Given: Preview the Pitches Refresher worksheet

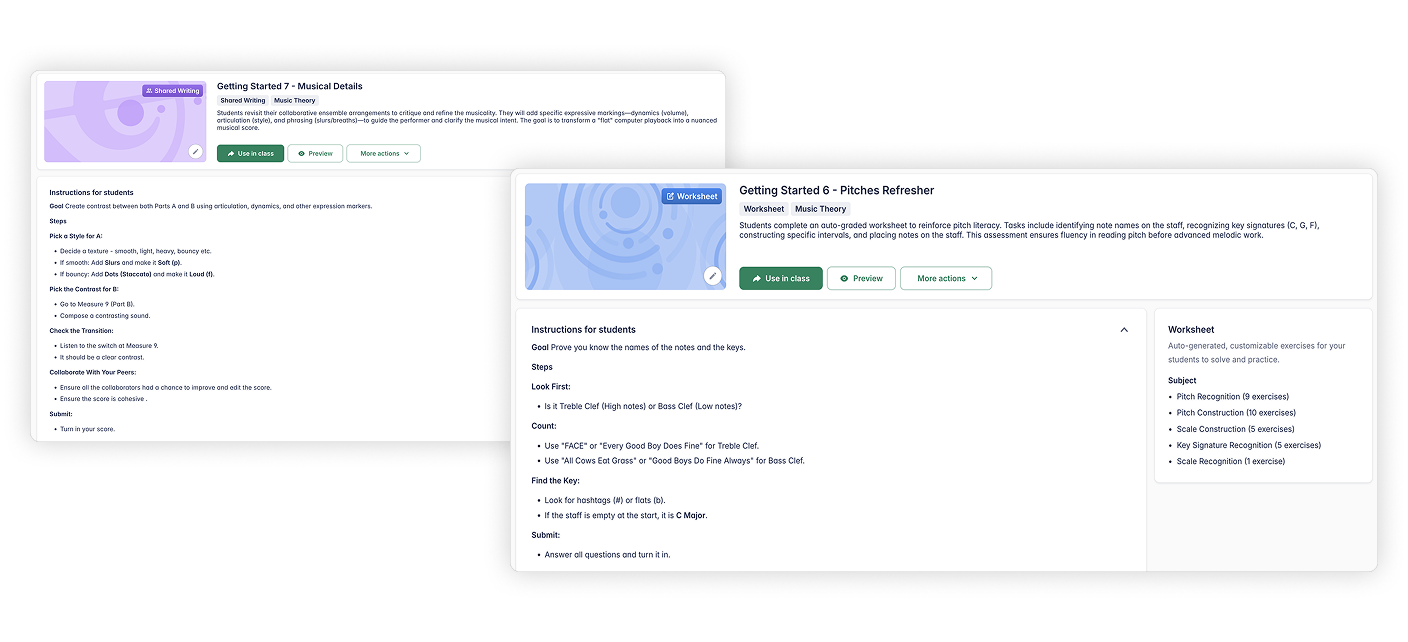Looking at the screenshot, I should [861, 278].
